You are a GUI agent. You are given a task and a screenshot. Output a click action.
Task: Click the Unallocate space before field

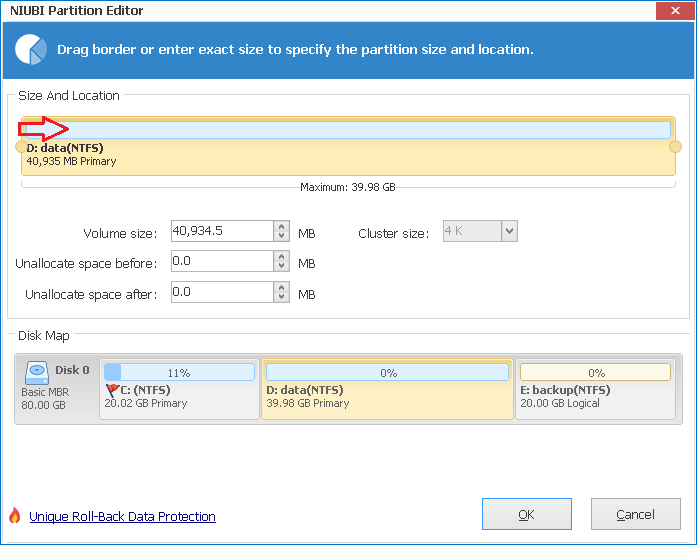(x=222, y=261)
